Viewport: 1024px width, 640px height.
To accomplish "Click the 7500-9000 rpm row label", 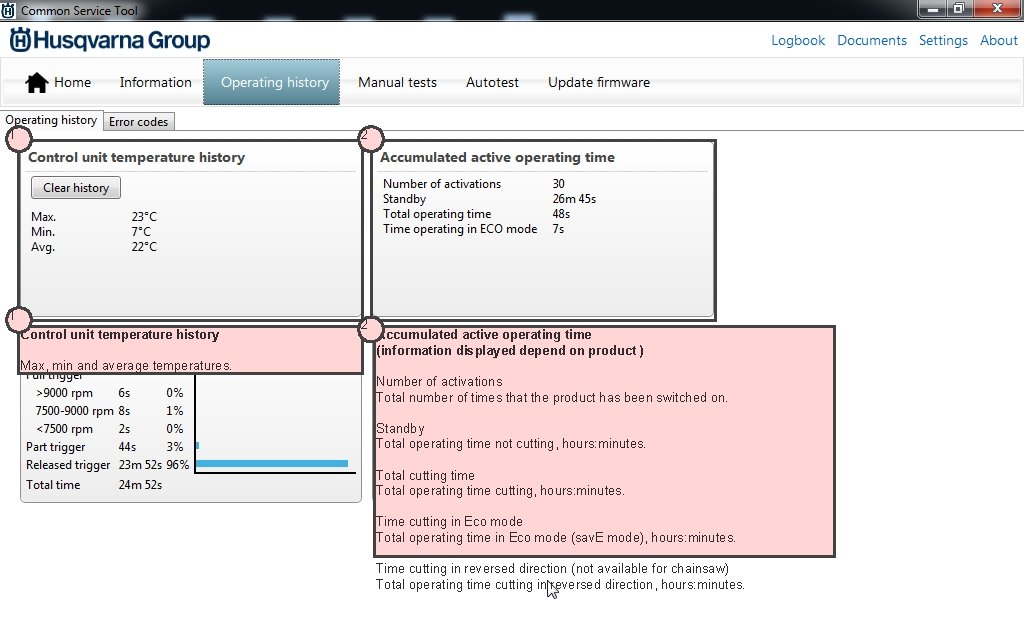I will [74, 411].
